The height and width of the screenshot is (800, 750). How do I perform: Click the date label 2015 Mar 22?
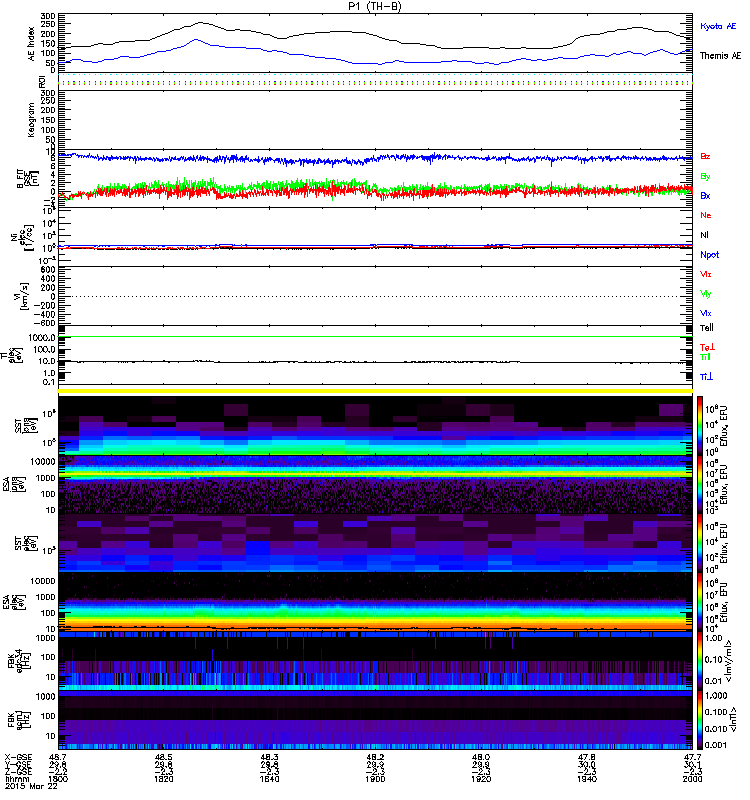click(31, 786)
